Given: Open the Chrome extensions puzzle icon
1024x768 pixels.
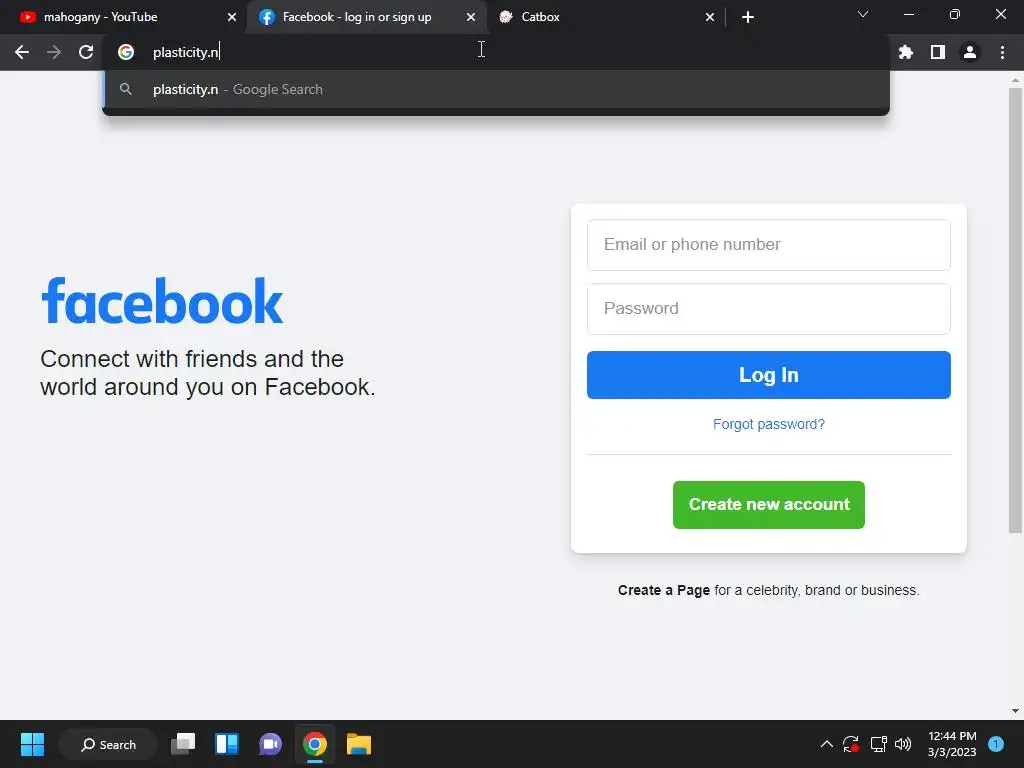Looking at the screenshot, I should [x=906, y=52].
